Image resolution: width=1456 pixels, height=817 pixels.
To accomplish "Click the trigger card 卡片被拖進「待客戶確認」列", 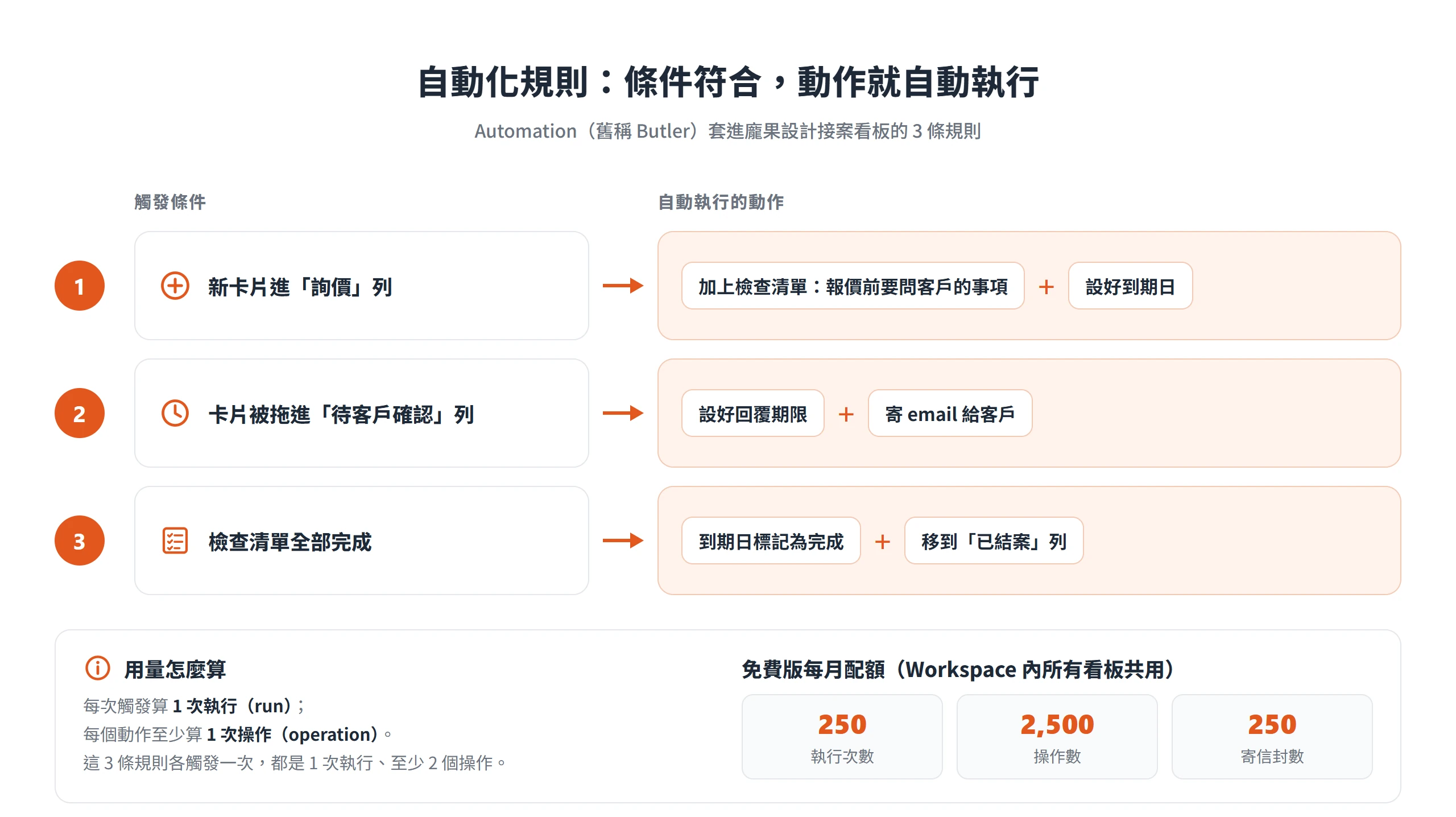I will pos(362,413).
